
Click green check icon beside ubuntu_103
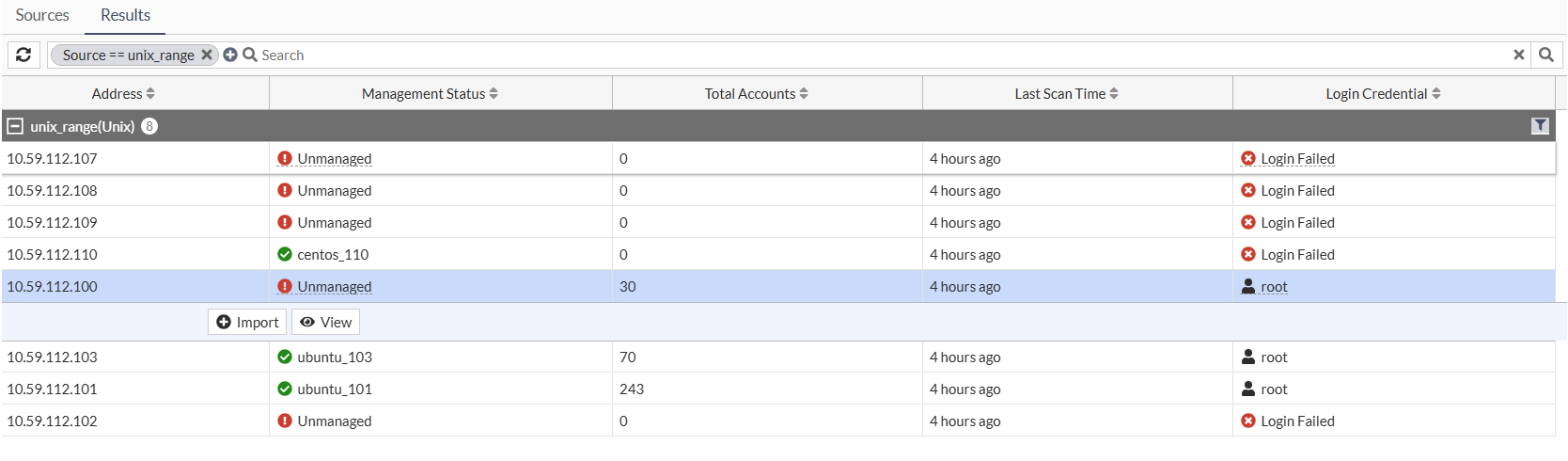285,357
